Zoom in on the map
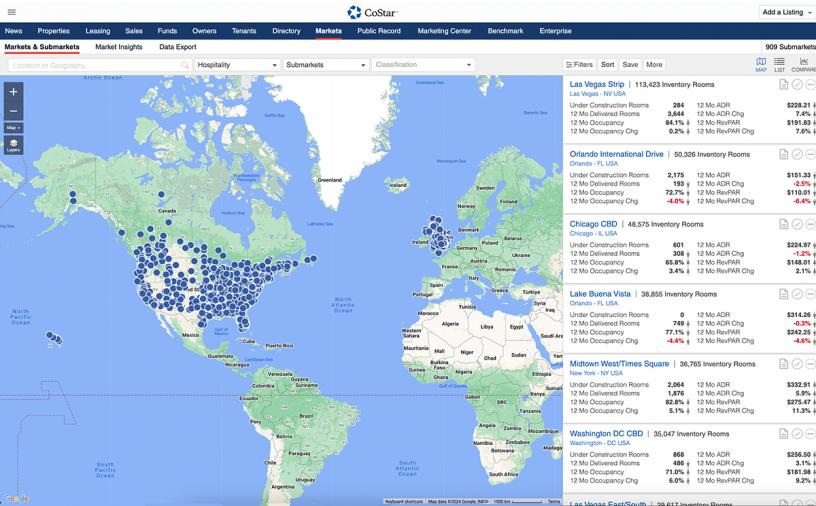 [x=13, y=92]
